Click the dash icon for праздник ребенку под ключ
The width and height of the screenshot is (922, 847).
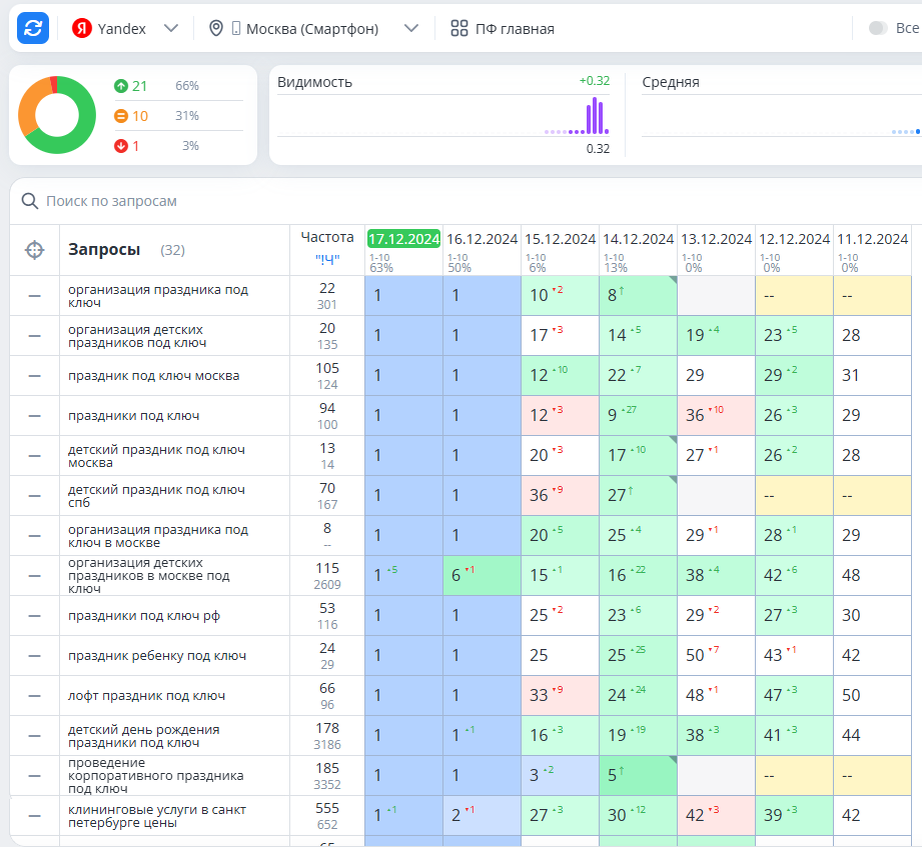(35, 656)
